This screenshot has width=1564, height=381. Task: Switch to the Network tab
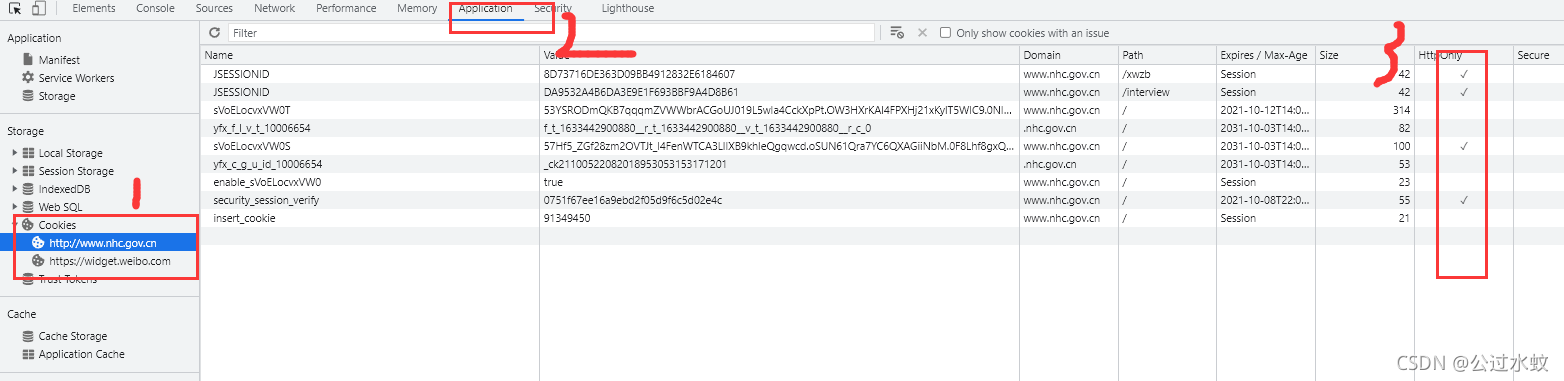coord(274,8)
